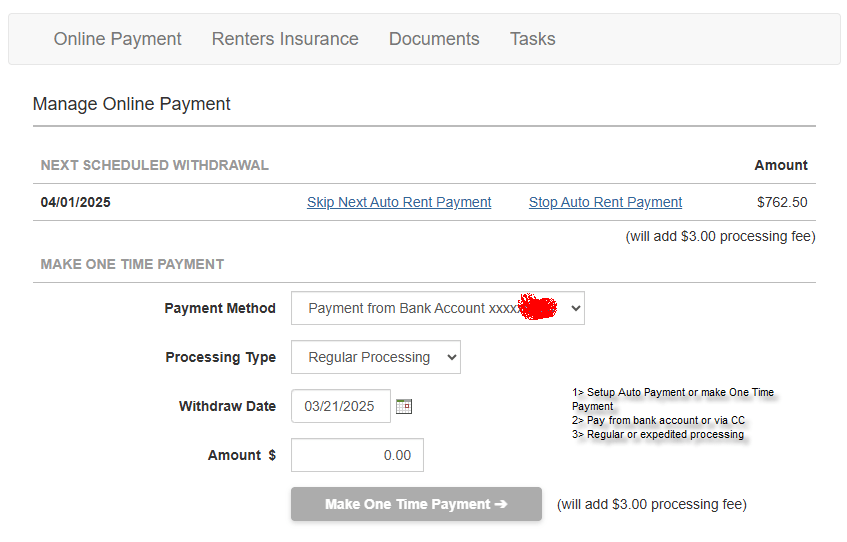The image size is (847, 542).
Task: Switch to the Online Payment tab
Action: tap(117, 39)
